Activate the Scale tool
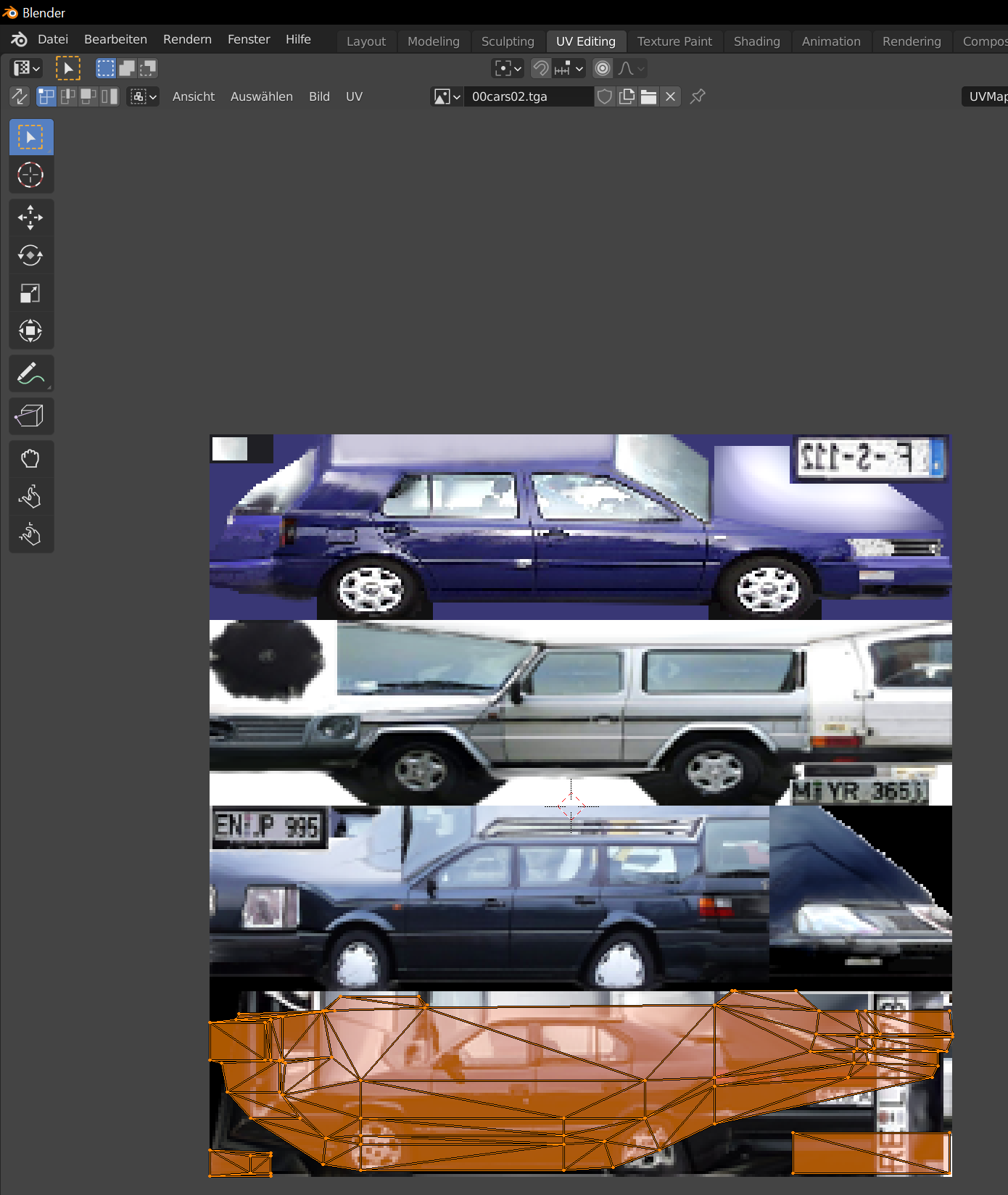The height and width of the screenshot is (1195, 1008). [31, 293]
